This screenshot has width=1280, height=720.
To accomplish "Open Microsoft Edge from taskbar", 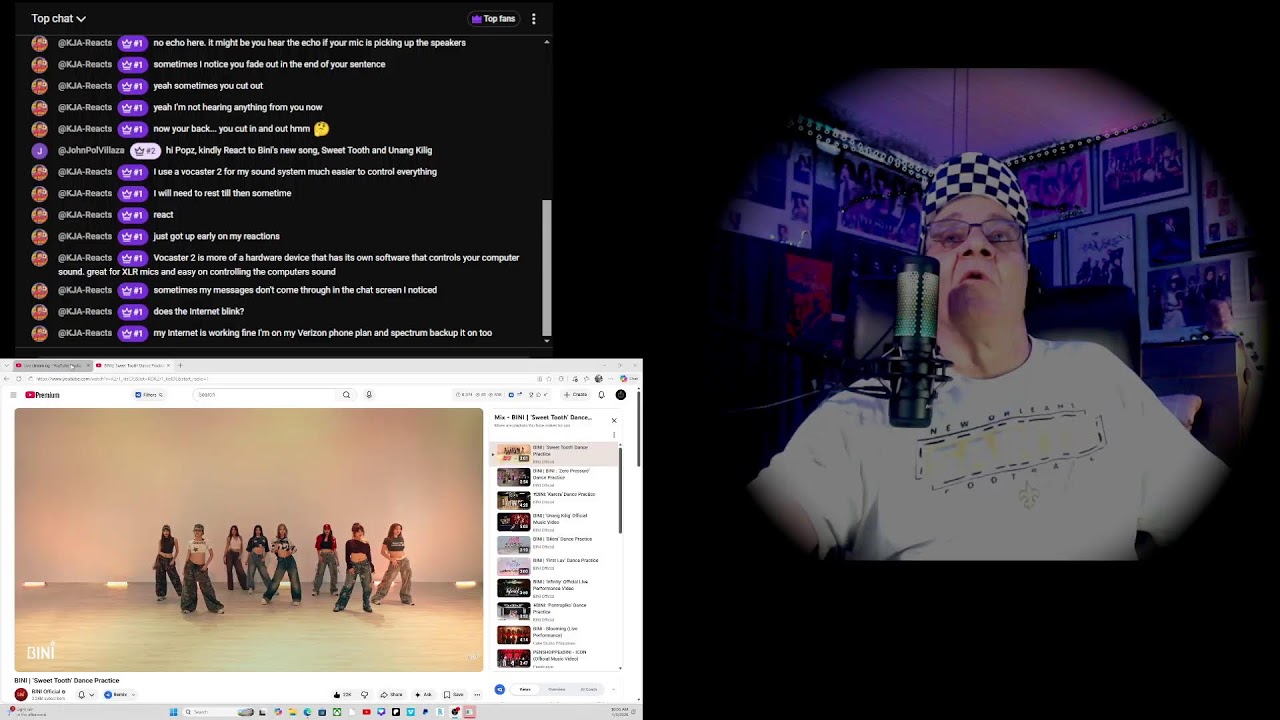I will coord(307,712).
